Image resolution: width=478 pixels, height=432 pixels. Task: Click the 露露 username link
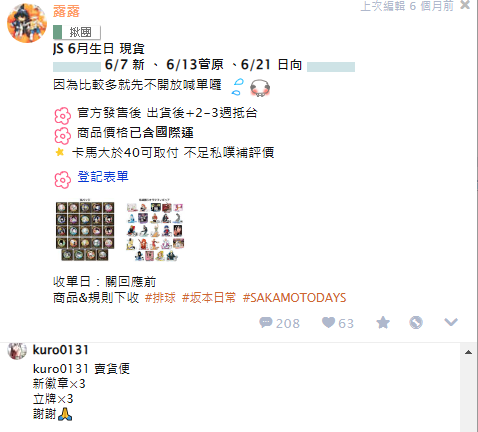pos(66,12)
